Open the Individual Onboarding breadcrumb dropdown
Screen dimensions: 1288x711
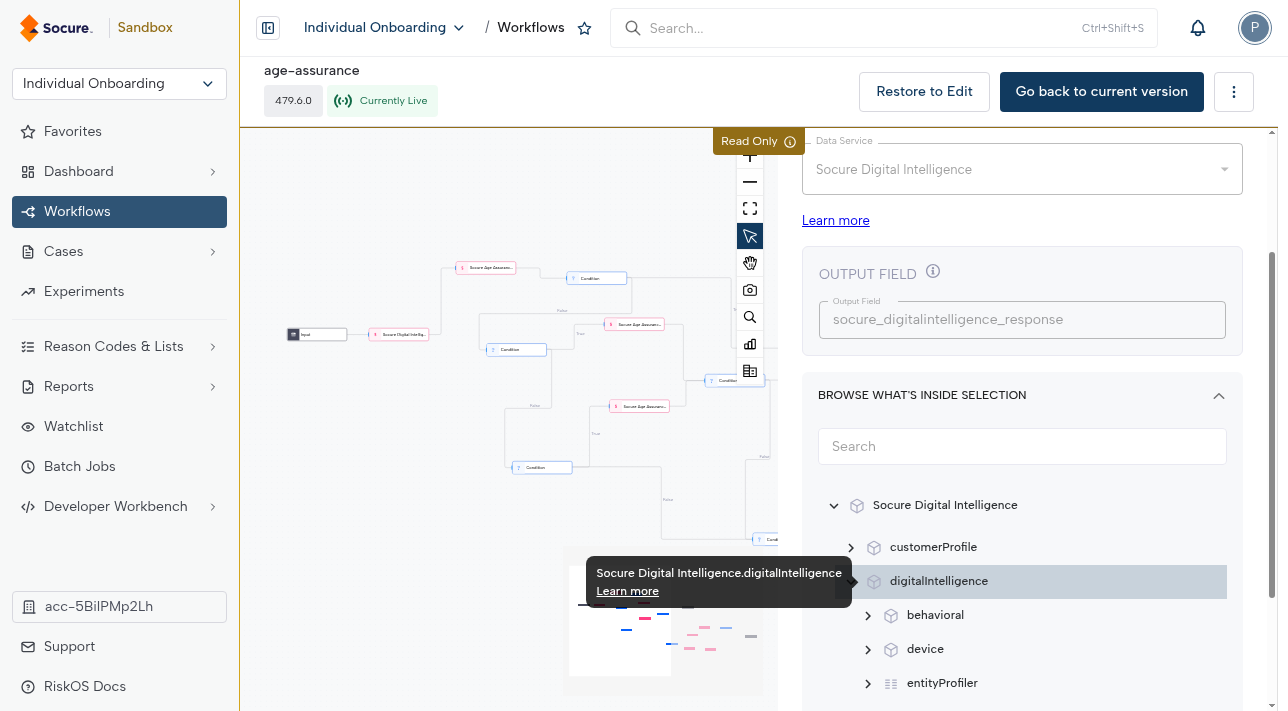[384, 28]
